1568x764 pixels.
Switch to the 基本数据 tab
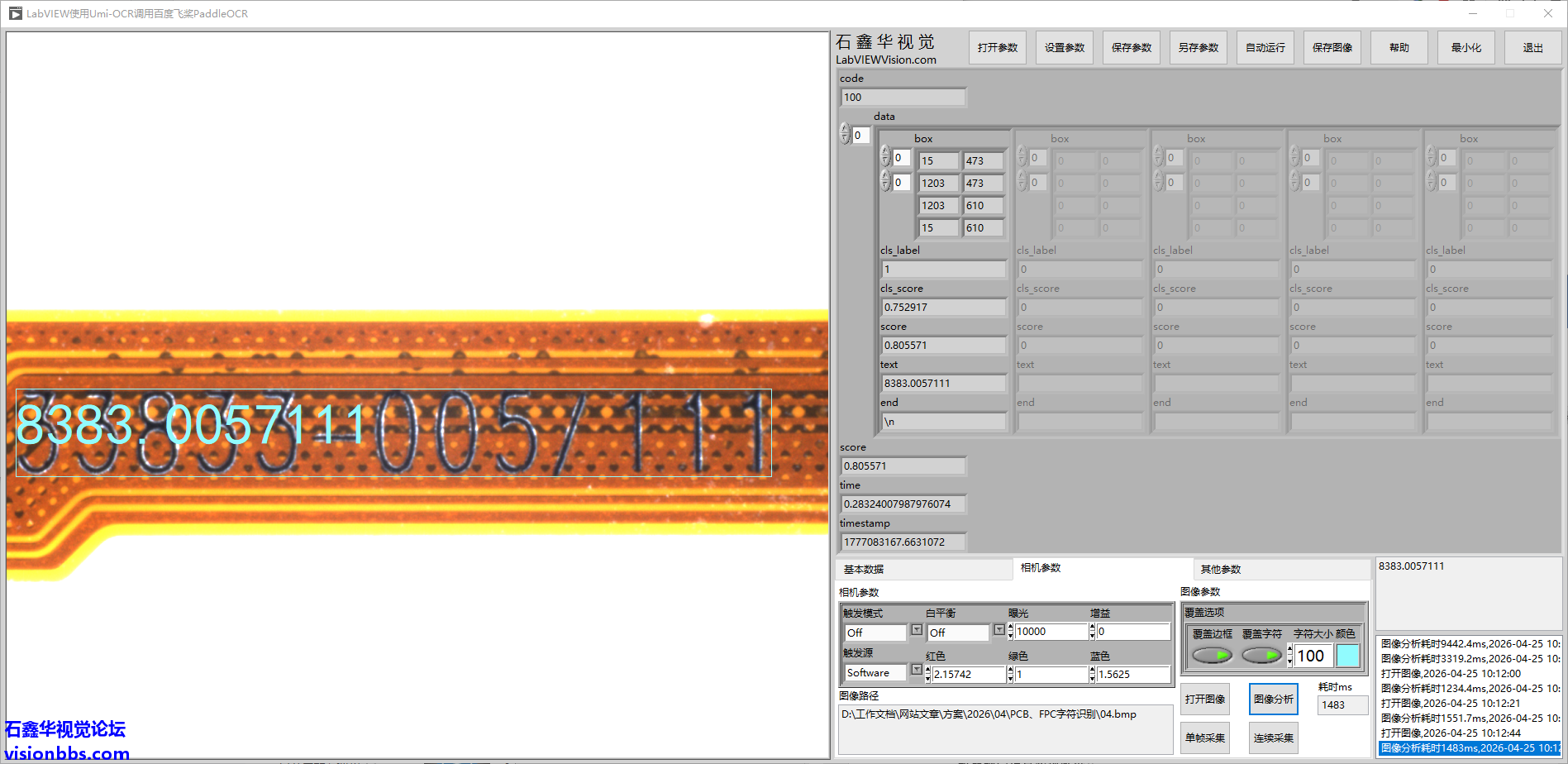click(x=864, y=569)
